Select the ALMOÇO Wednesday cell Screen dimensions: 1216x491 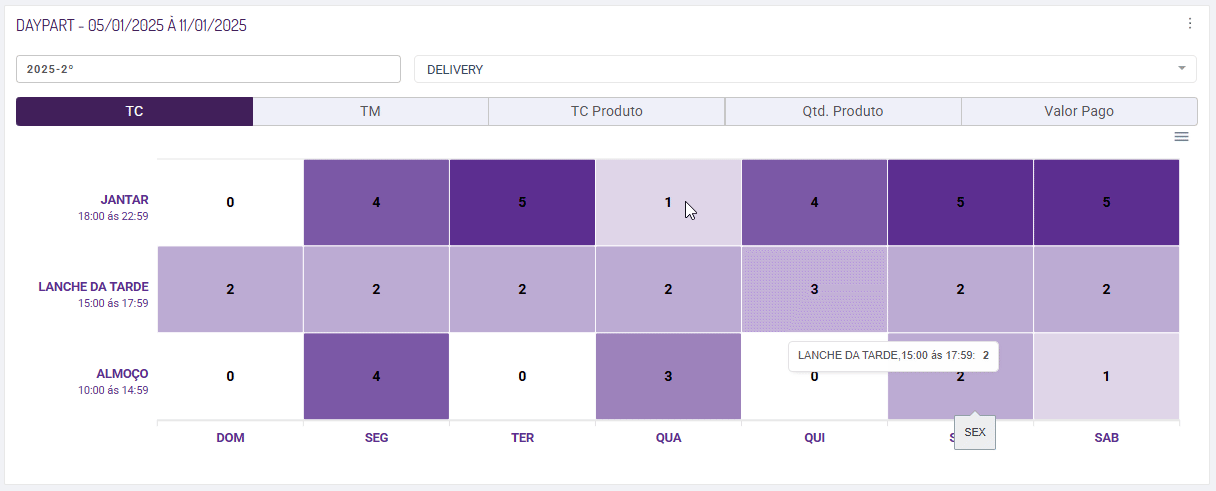click(668, 376)
